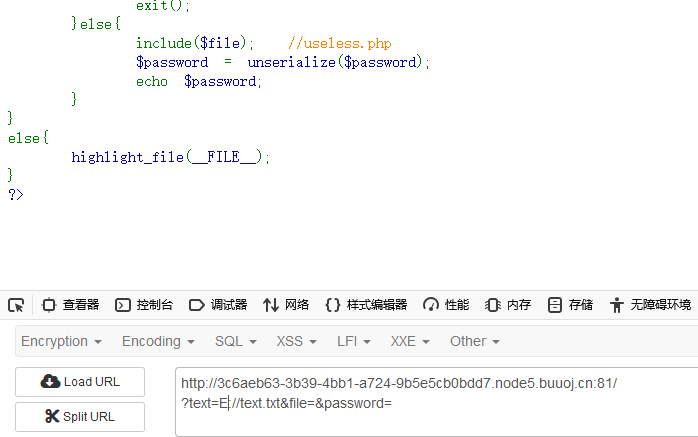
Task: Click the Network (网络) arrows icon
Action: [271, 305]
